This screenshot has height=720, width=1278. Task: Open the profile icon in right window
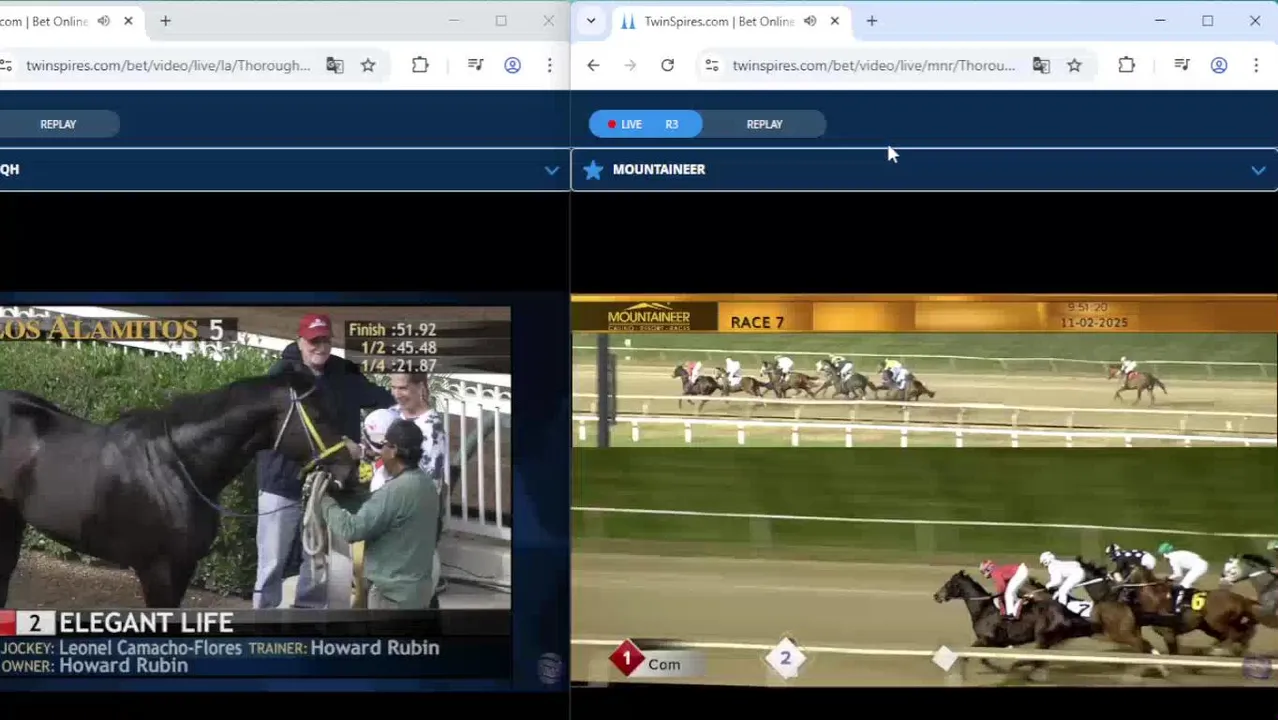coord(1219,65)
